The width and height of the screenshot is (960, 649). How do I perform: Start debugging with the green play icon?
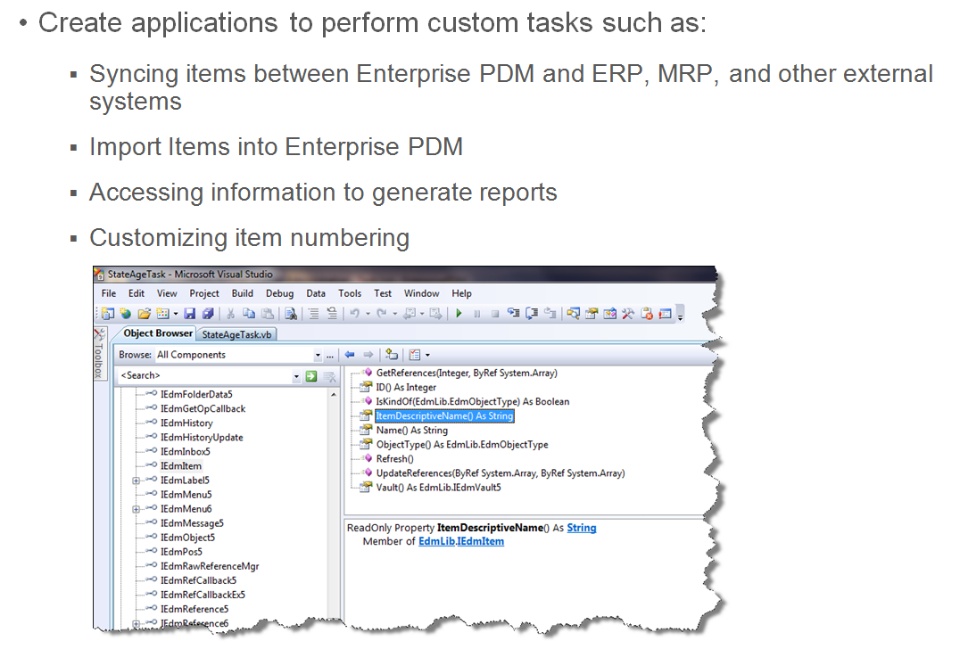tap(459, 313)
